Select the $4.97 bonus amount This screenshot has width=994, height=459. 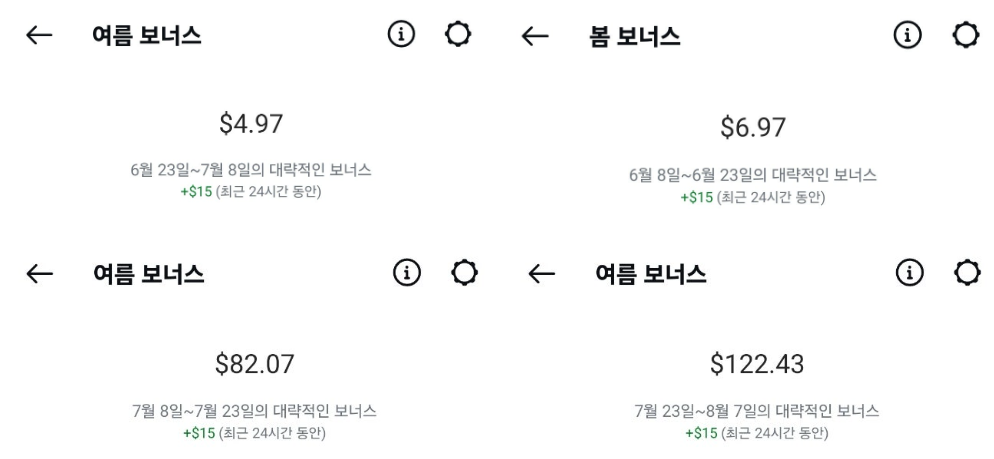tap(251, 124)
